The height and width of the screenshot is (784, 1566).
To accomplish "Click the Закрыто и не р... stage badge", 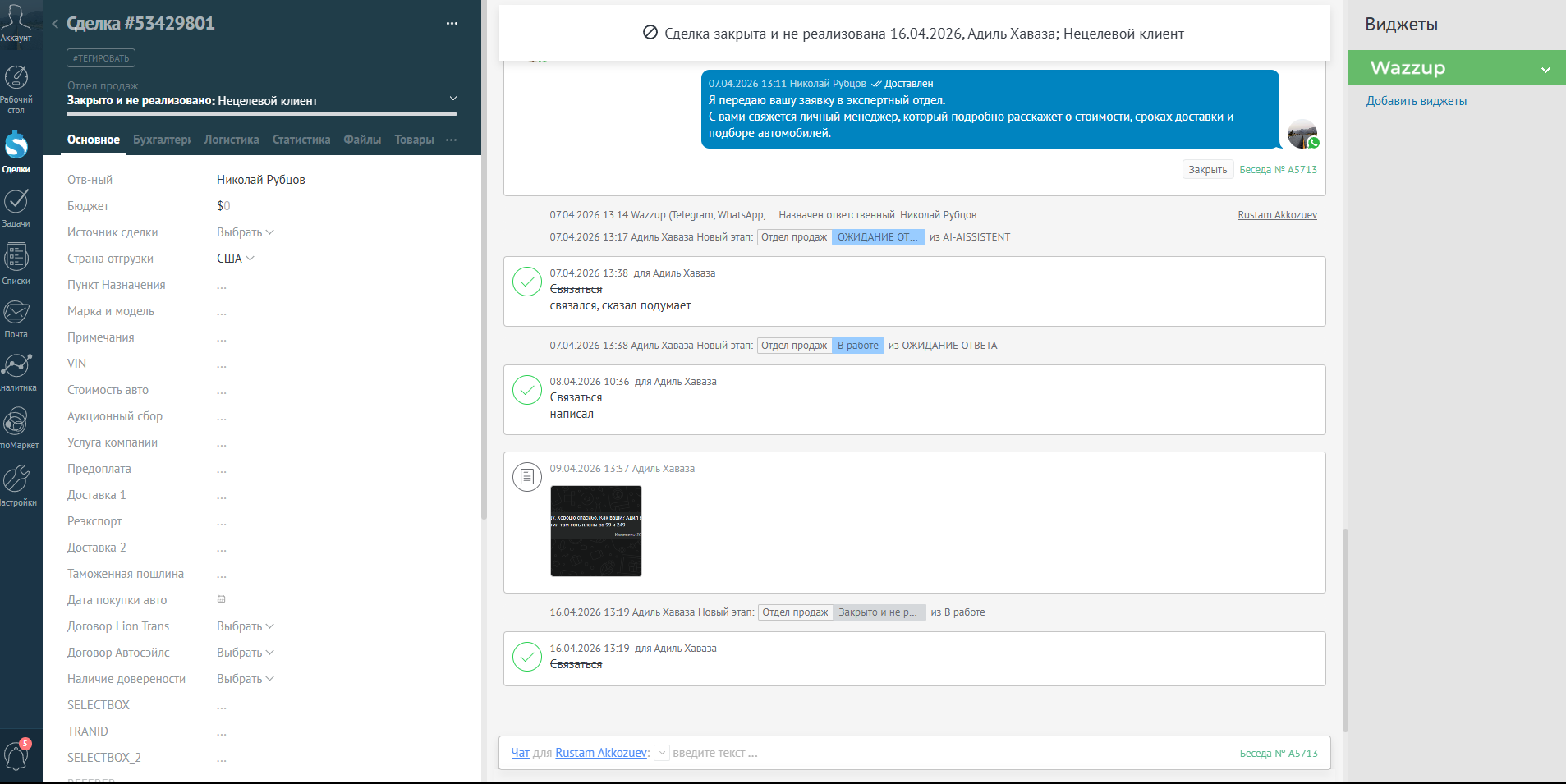I will (879, 612).
